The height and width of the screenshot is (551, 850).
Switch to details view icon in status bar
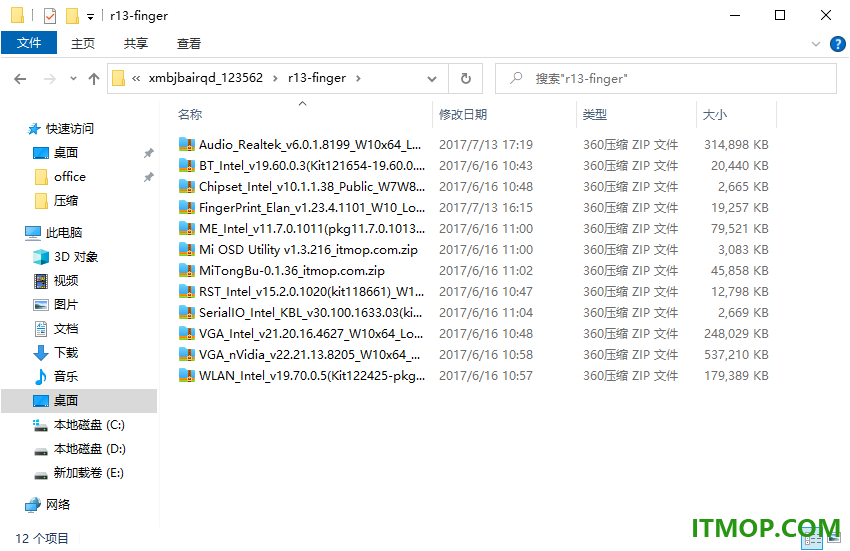[813, 540]
